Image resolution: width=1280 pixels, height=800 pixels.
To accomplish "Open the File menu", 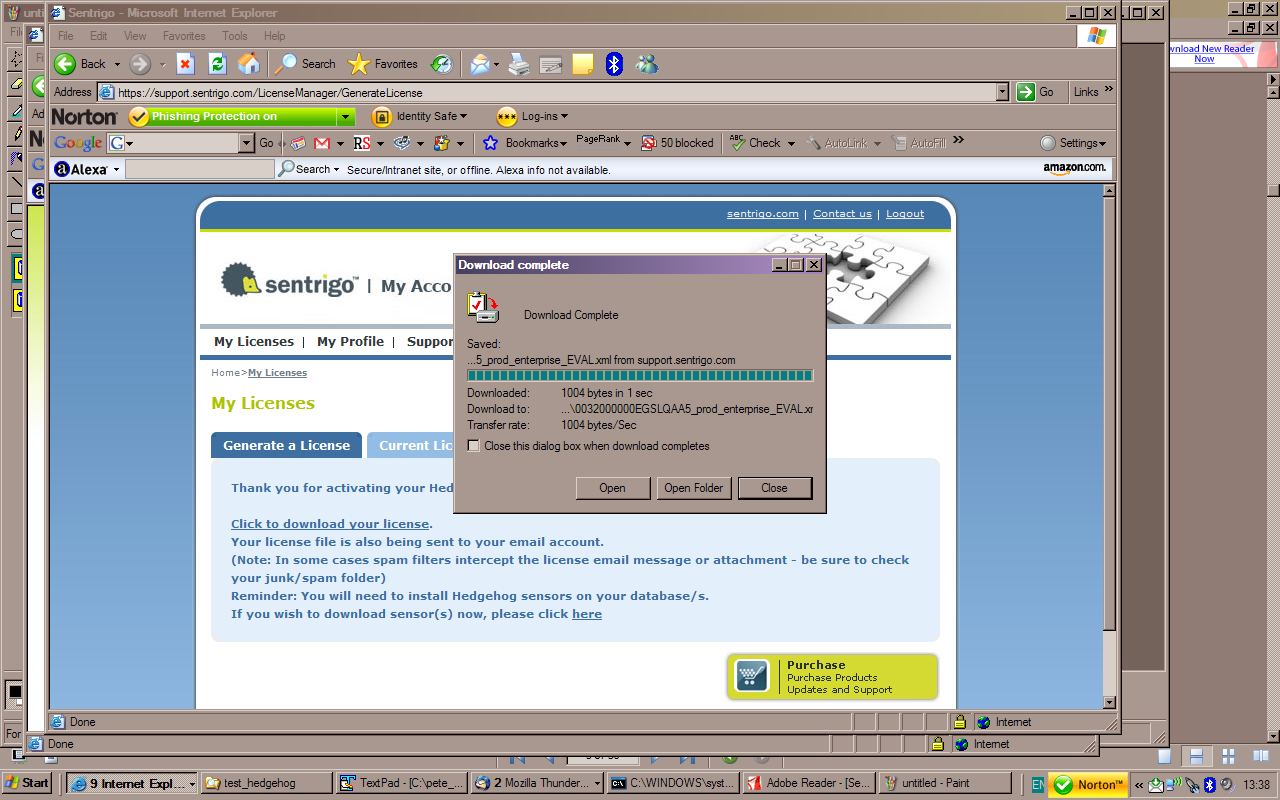I will (65, 36).
